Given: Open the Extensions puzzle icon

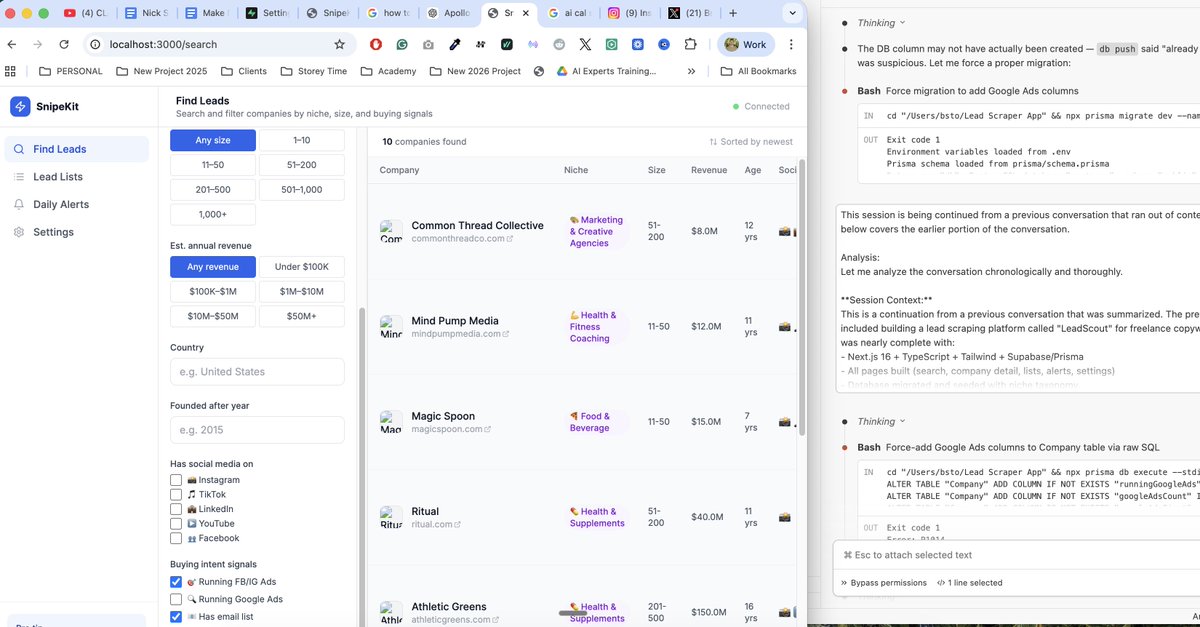Looking at the screenshot, I should pos(691,44).
